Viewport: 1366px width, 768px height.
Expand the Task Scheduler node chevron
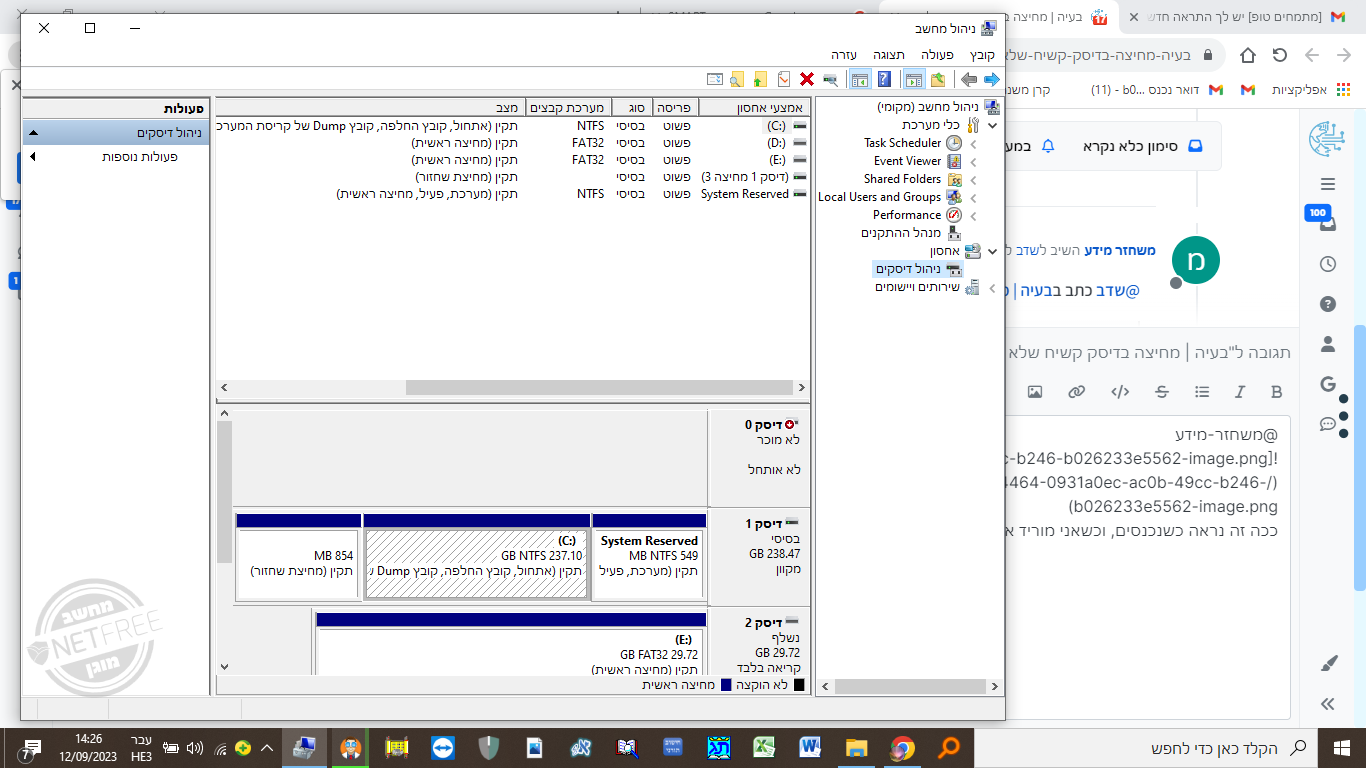[974, 143]
